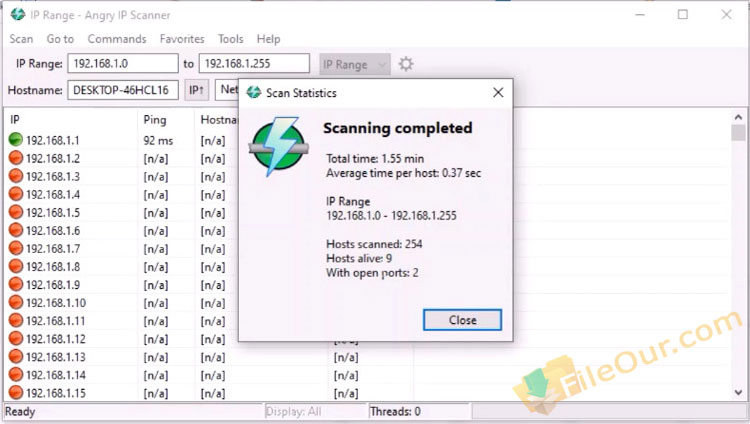Maximize the Angry IP Scanner window
This screenshot has width=750, height=424.
point(683,14)
